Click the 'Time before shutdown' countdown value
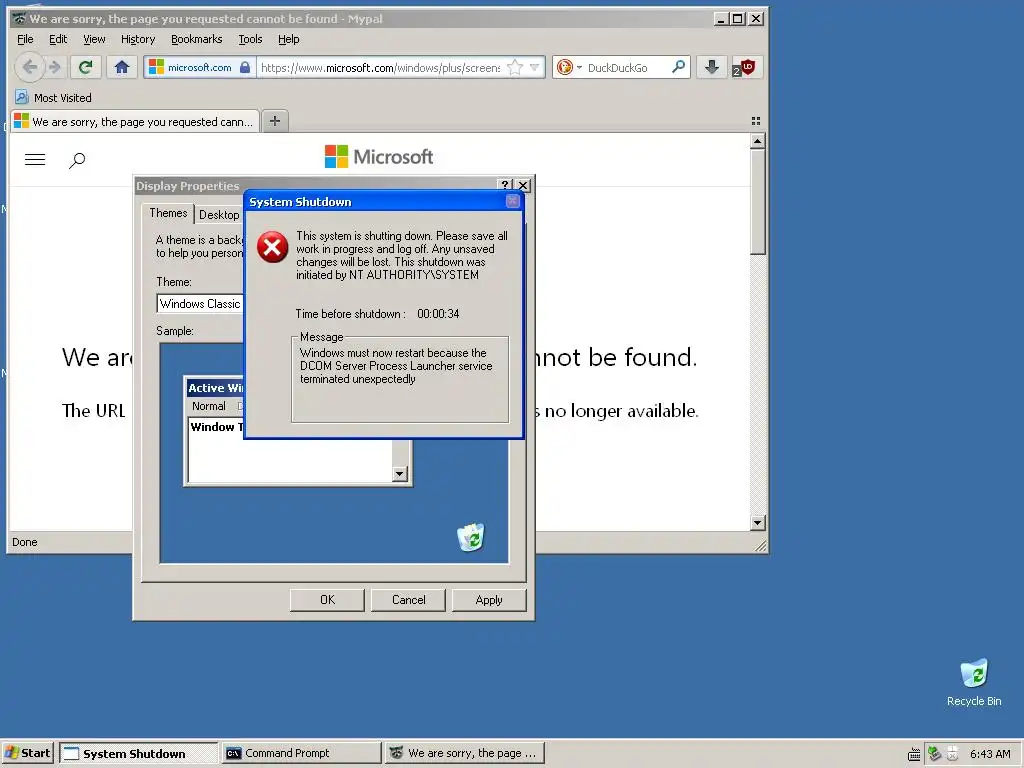Image resolution: width=1024 pixels, height=768 pixels. pyautogui.click(x=438, y=313)
